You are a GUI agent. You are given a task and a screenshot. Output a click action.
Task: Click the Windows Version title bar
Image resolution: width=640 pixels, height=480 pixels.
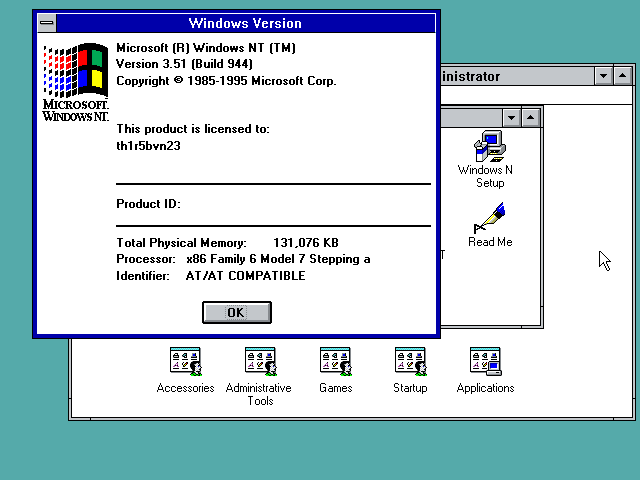[245, 23]
